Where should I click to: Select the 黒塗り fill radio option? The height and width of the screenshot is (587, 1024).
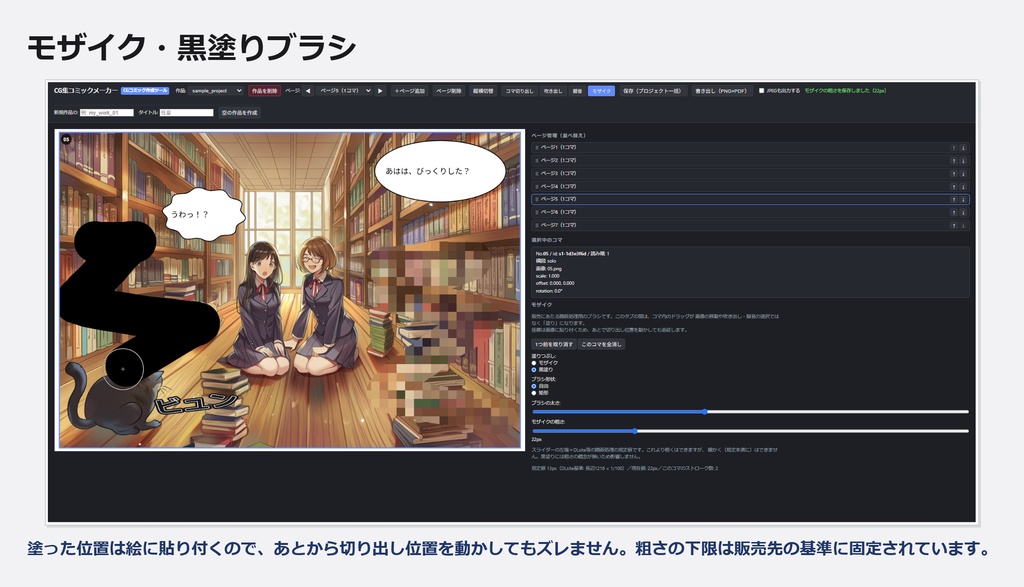click(x=534, y=370)
